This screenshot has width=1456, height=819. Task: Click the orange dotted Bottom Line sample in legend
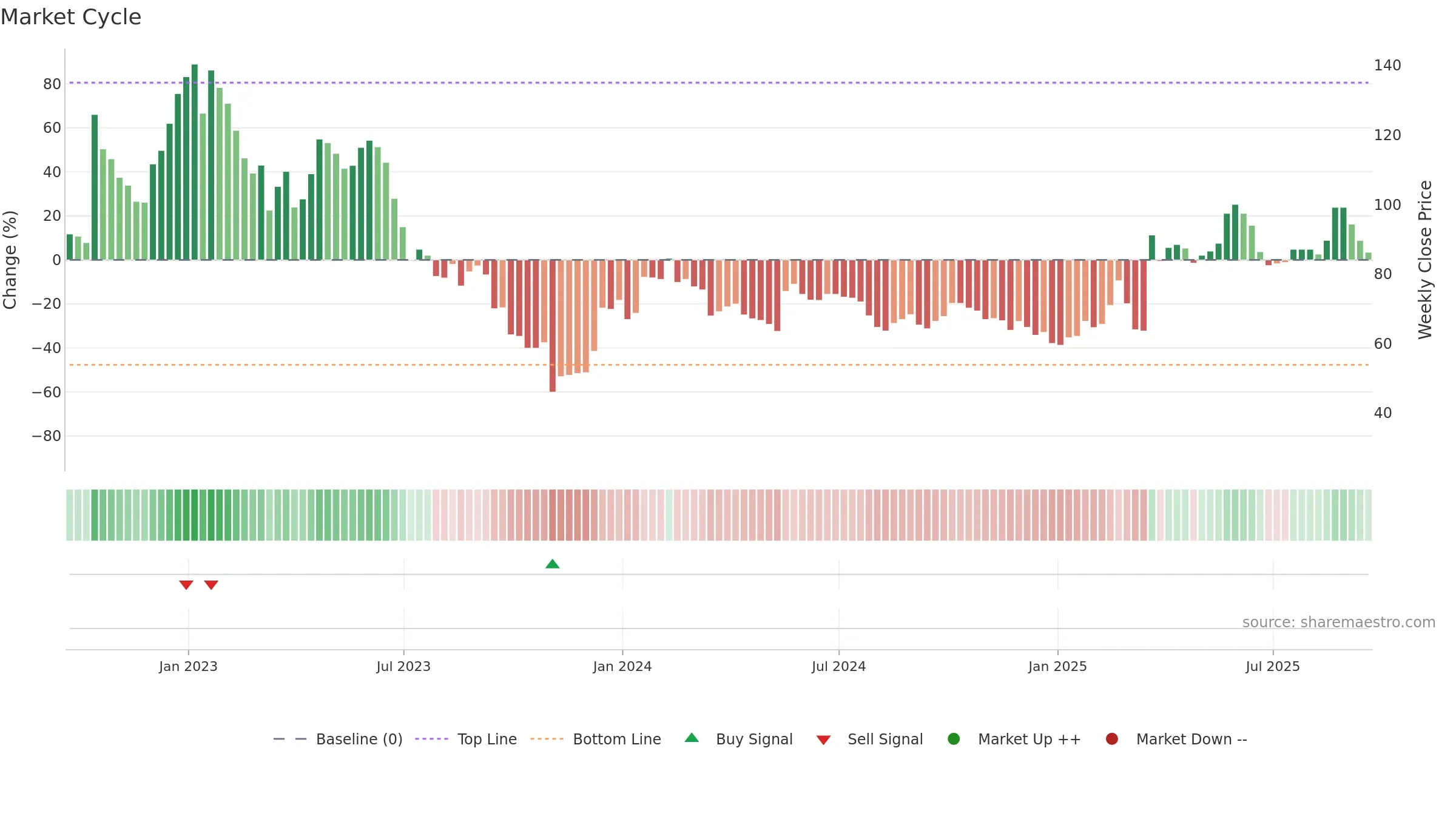(547, 739)
